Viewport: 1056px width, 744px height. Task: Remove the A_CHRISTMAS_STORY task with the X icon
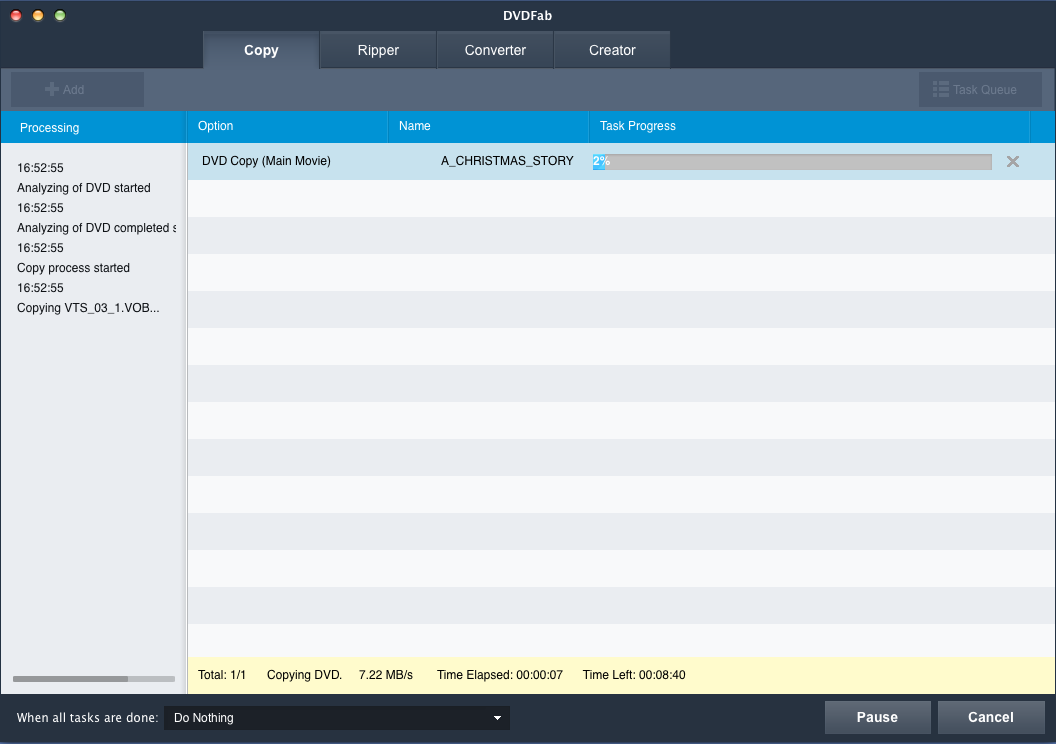click(x=1012, y=161)
